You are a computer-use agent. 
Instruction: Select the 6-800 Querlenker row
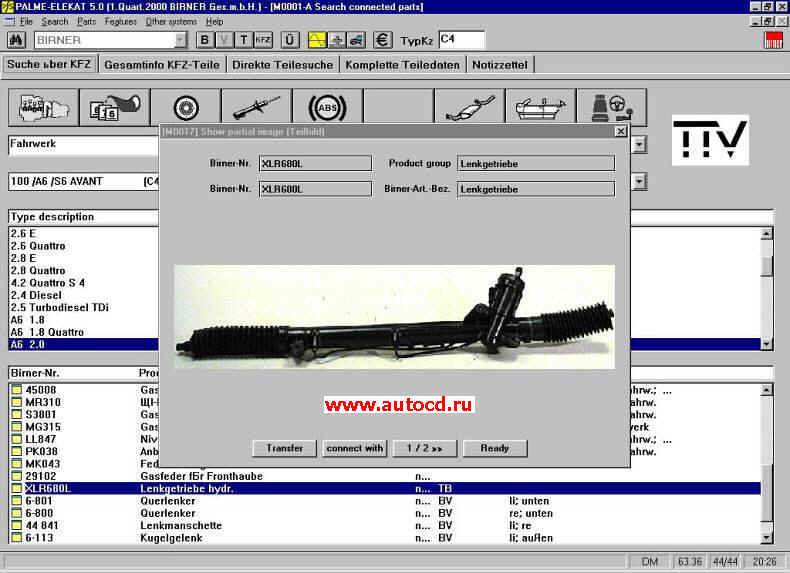385,513
